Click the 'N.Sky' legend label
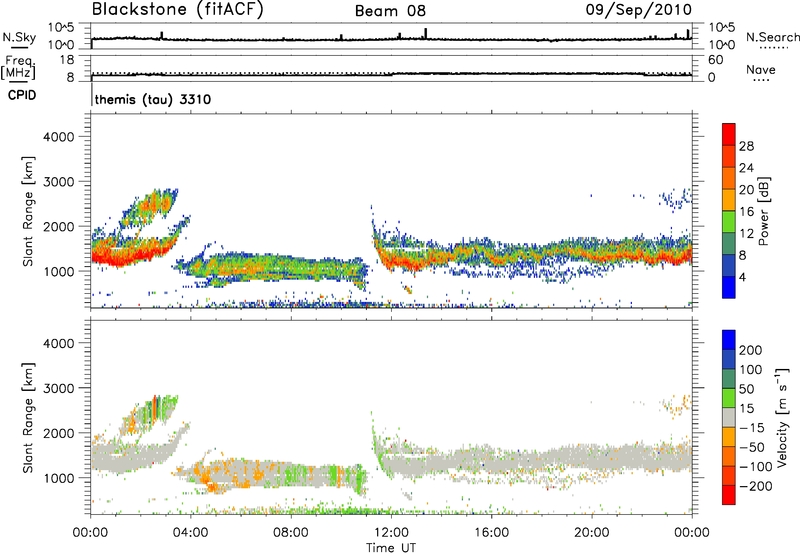 pyautogui.click(x=19, y=37)
